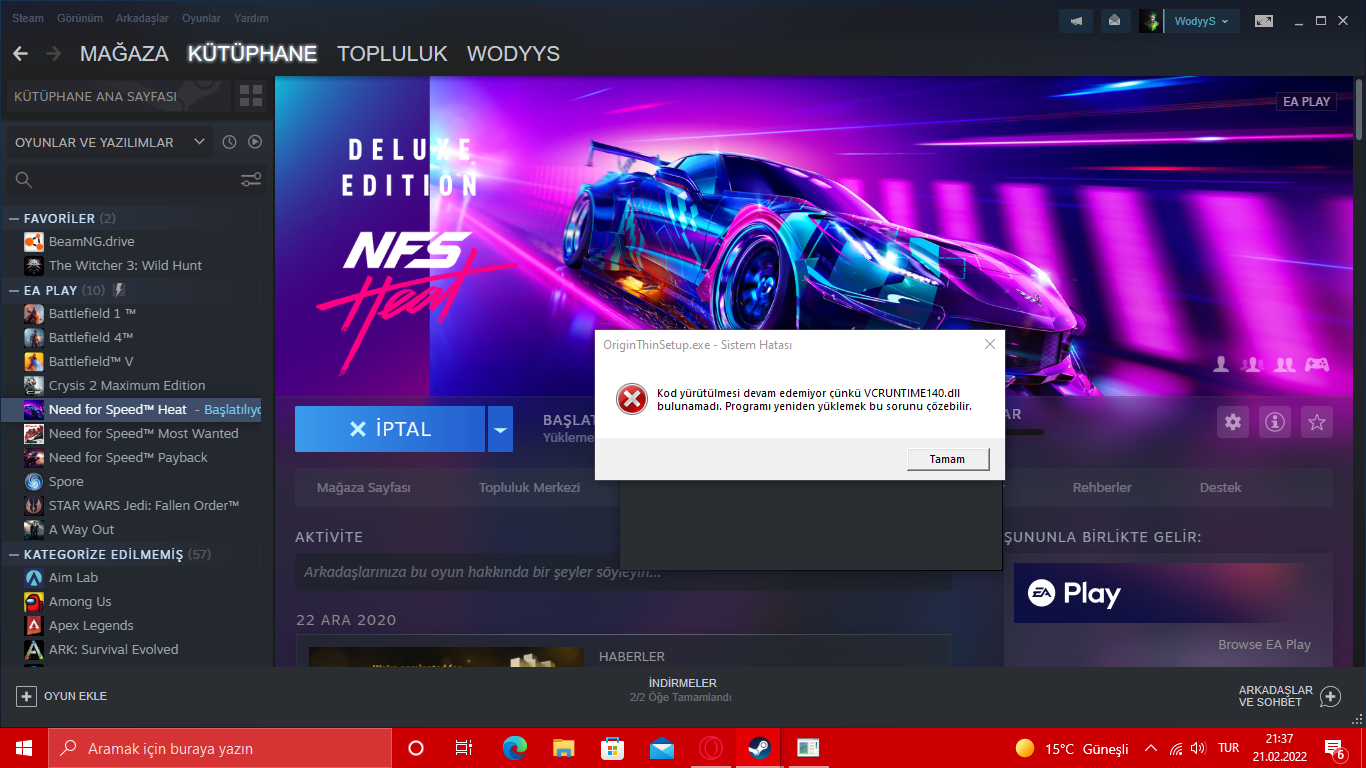Launch Opera browser from the taskbar
This screenshot has width=1366, height=768.
(x=711, y=748)
